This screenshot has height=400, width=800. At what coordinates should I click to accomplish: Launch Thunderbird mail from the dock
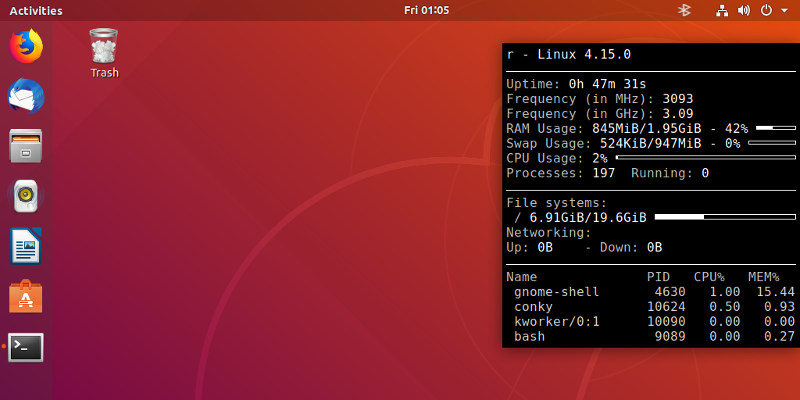point(26,96)
